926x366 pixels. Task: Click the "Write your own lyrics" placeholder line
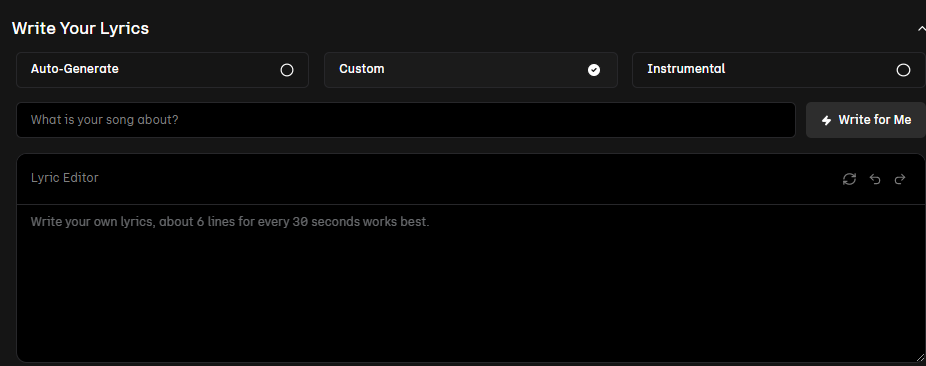(230, 222)
